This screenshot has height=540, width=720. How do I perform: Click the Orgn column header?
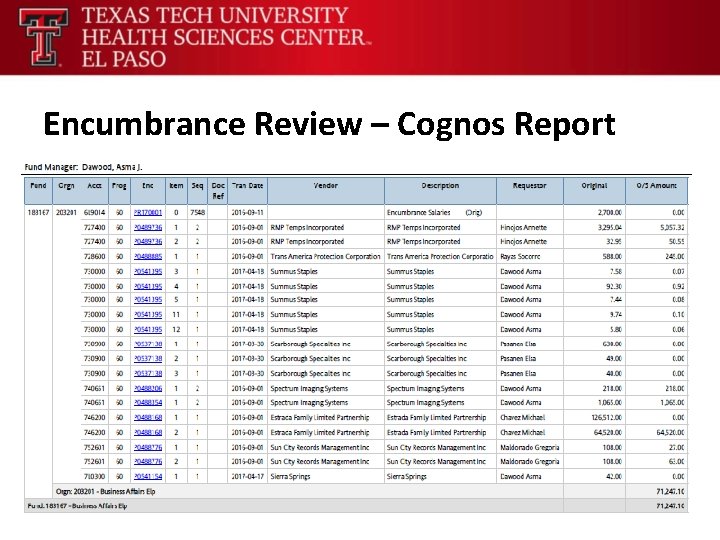pyautogui.click(x=67, y=191)
